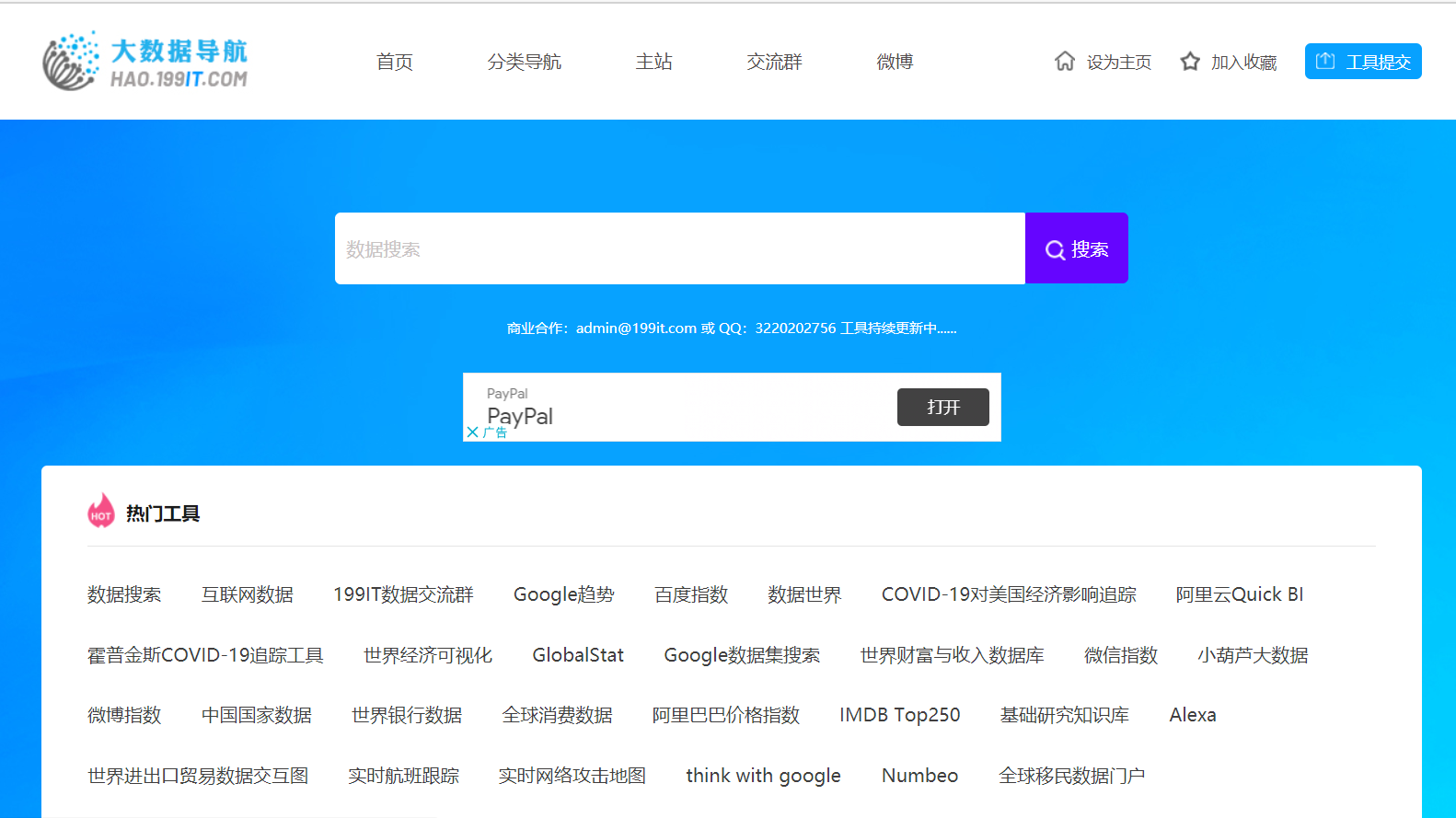1456x818 pixels.
Task: Open 小葫芦大数据 link
Action: tap(1253, 655)
